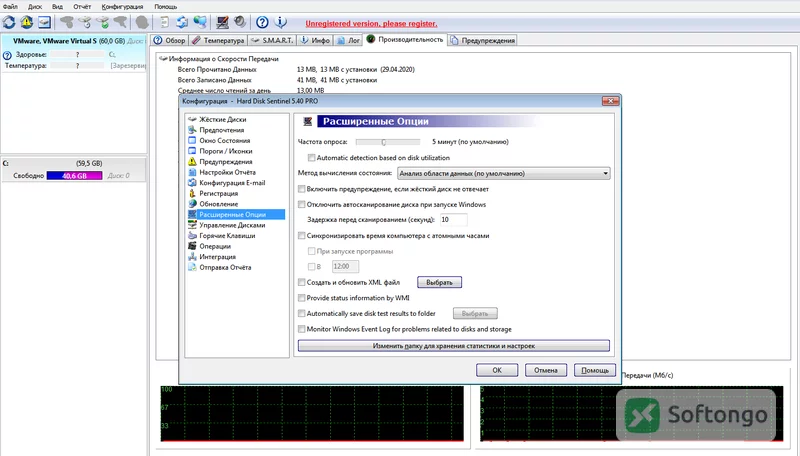
Task: Select Отправка Отчёта in configuration list
Action: [225, 267]
